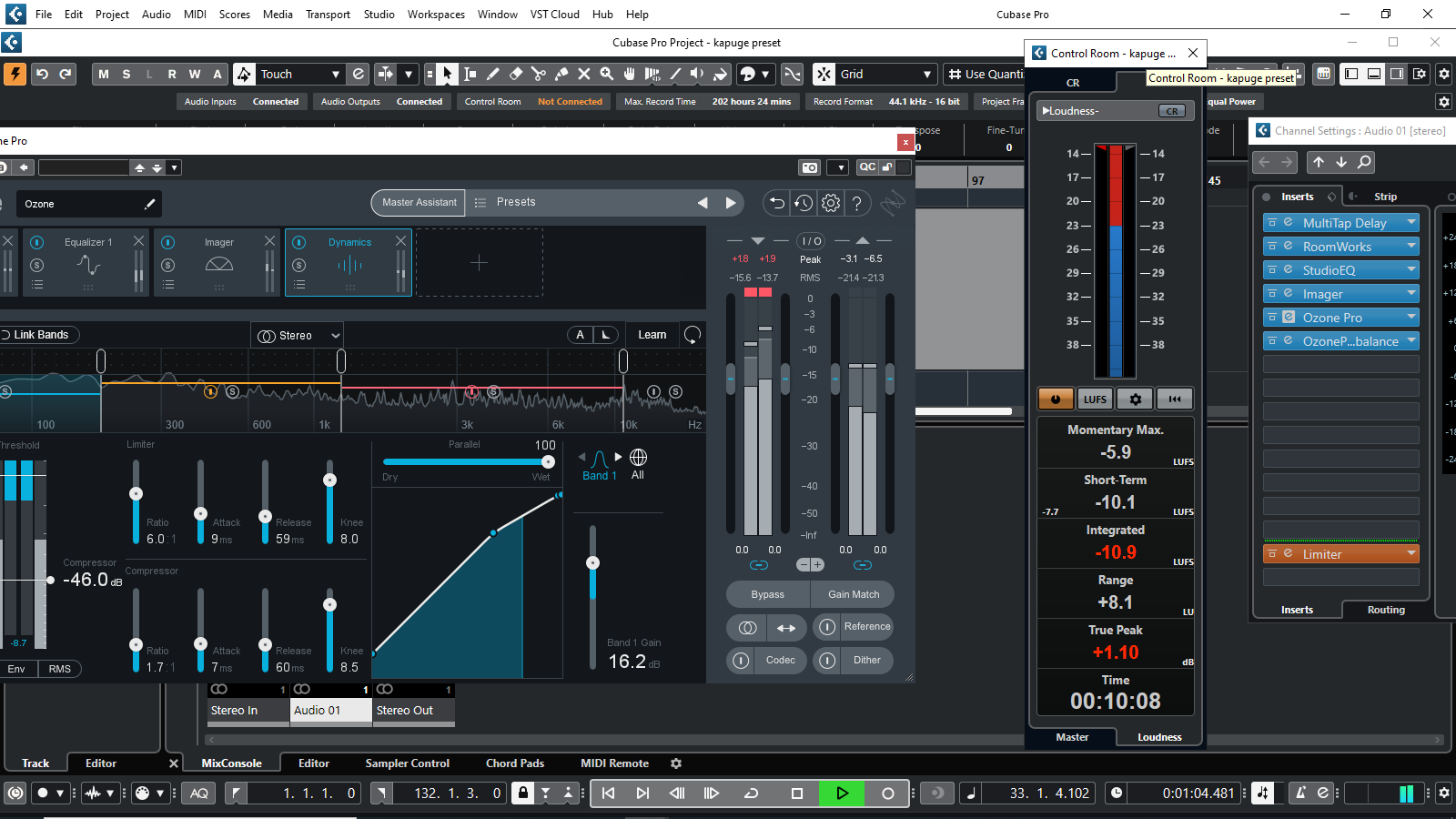Expand the MultiTap Delay insert menu
Image resolution: width=1456 pixels, height=819 pixels.
pos(1411,222)
